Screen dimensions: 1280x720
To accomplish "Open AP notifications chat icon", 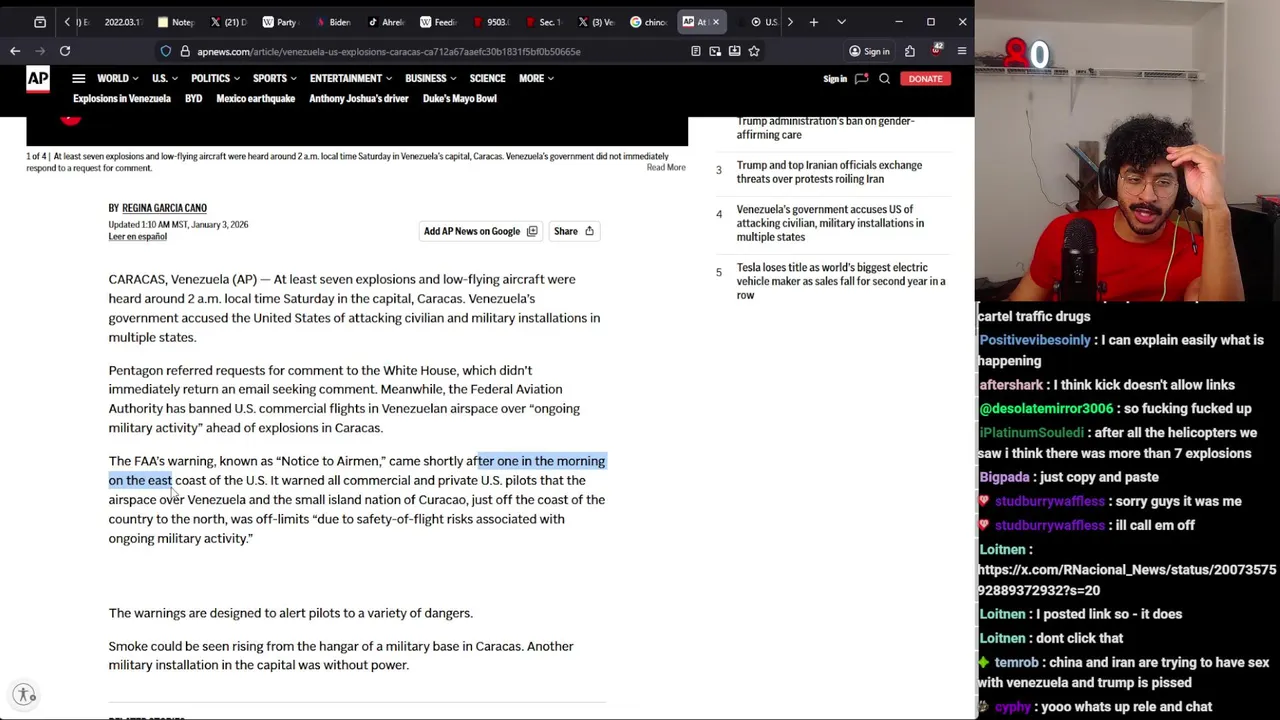I will coord(861,79).
